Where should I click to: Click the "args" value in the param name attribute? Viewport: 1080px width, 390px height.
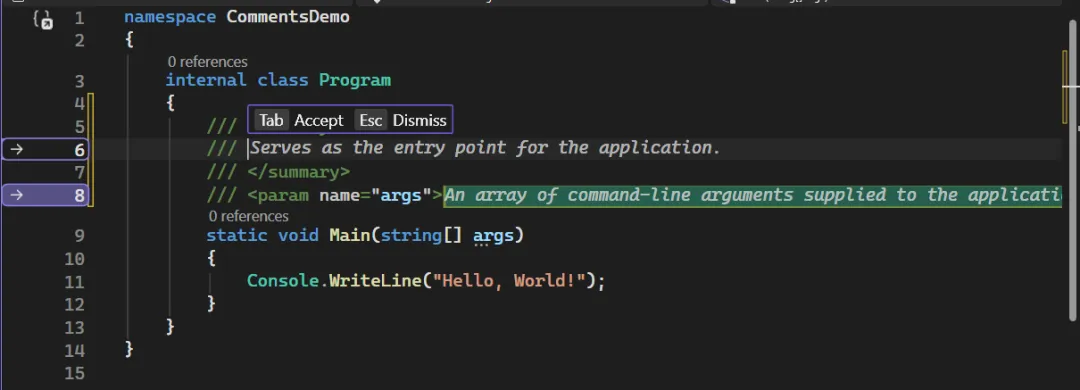[401, 195]
